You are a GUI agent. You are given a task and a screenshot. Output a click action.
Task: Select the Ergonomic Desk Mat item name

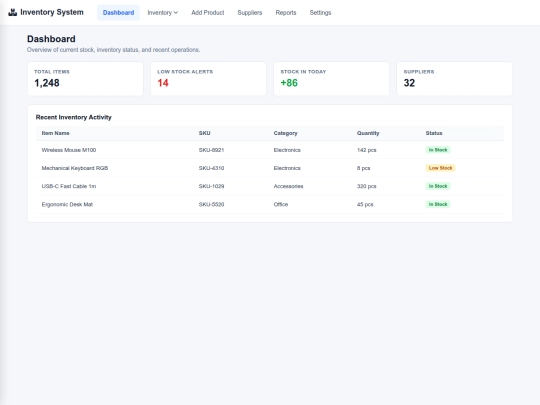67,204
